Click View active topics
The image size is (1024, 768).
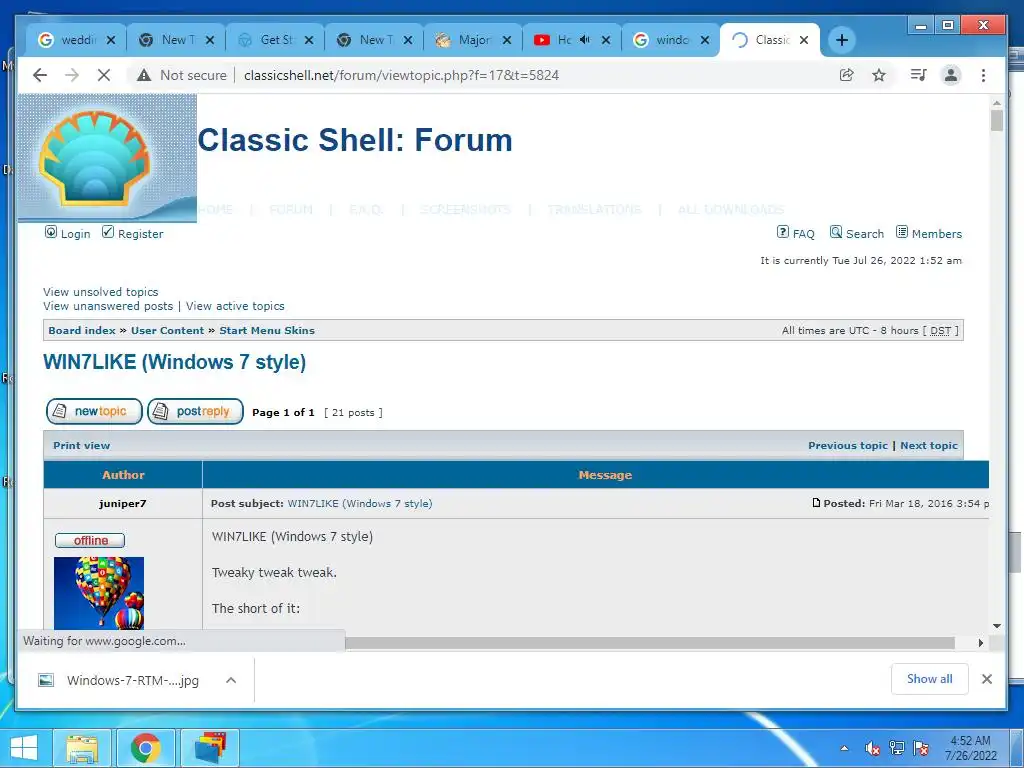pyautogui.click(x=235, y=306)
